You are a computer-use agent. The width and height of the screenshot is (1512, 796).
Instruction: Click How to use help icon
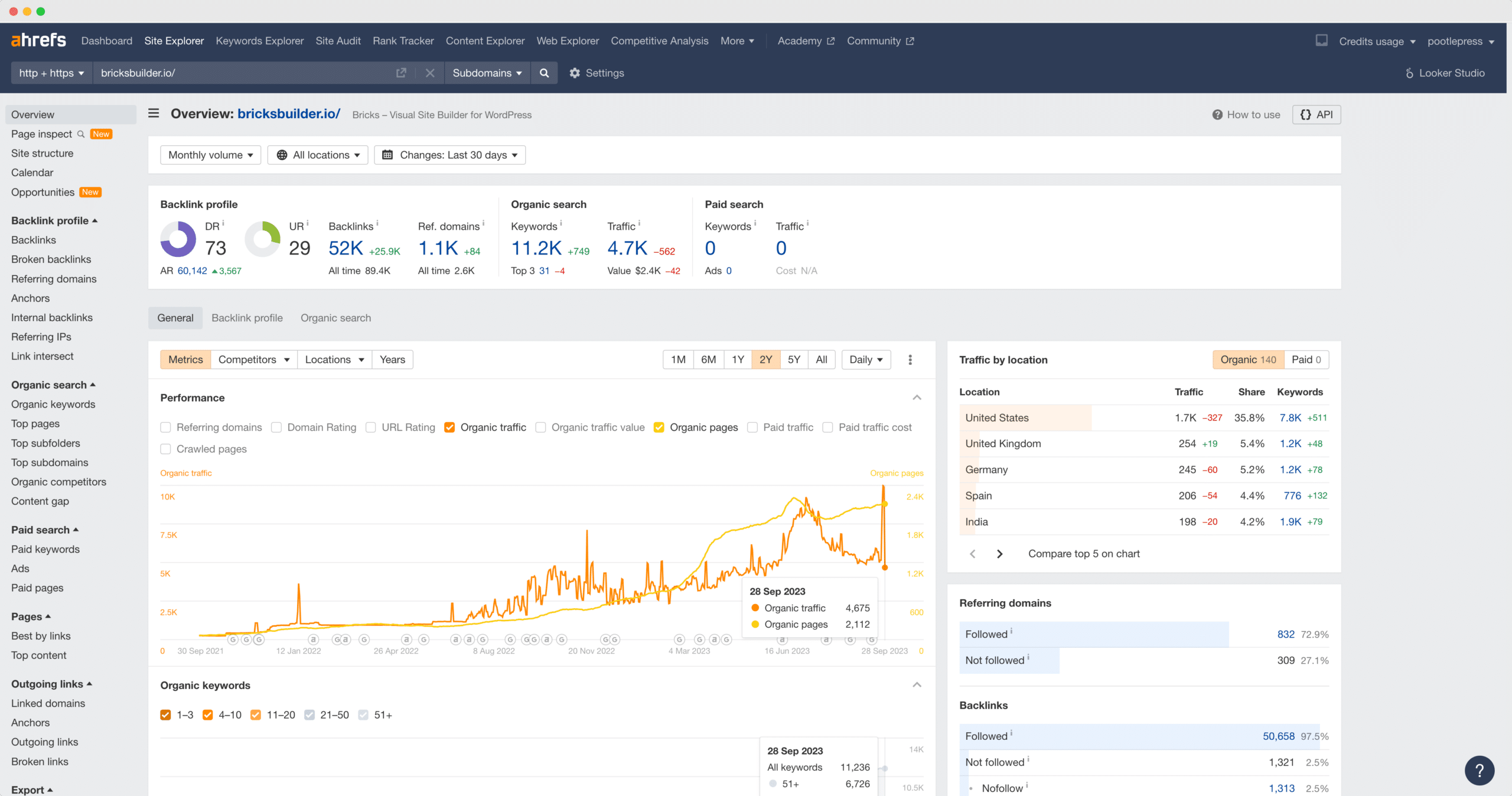coord(1217,115)
